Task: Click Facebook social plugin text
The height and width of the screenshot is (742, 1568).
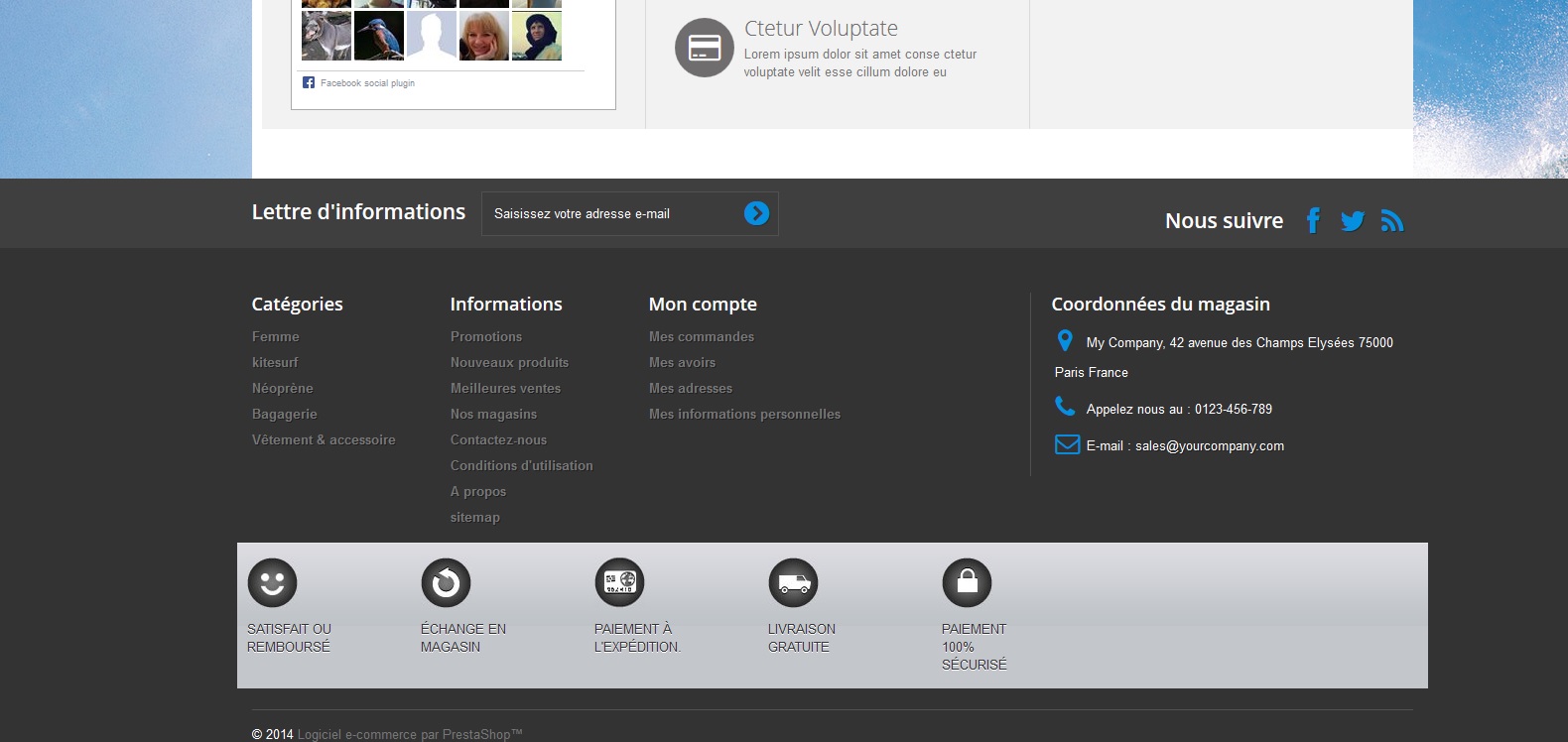Action: 367,83
